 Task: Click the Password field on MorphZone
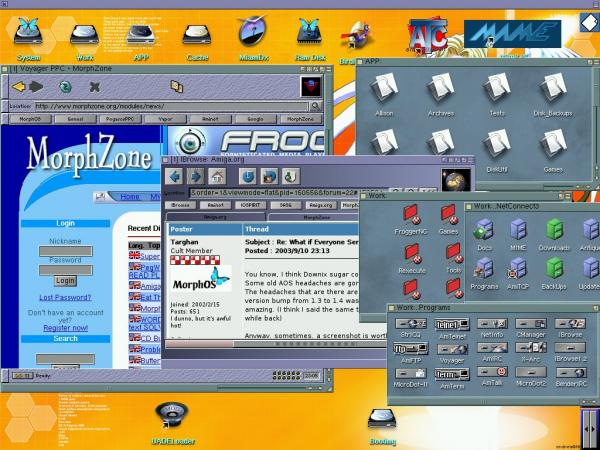pyautogui.click(x=65, y=270)
